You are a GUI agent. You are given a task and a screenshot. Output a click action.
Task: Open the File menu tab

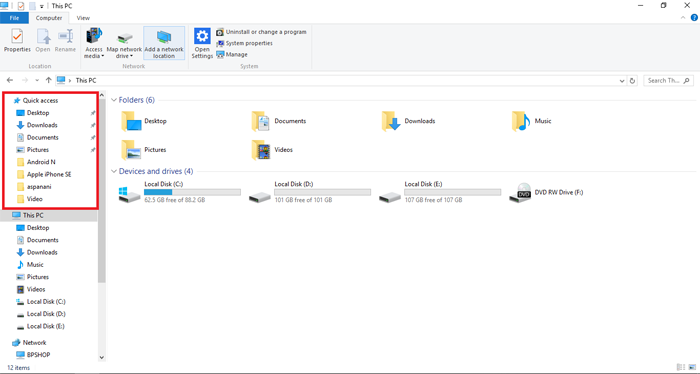point(14,18)
